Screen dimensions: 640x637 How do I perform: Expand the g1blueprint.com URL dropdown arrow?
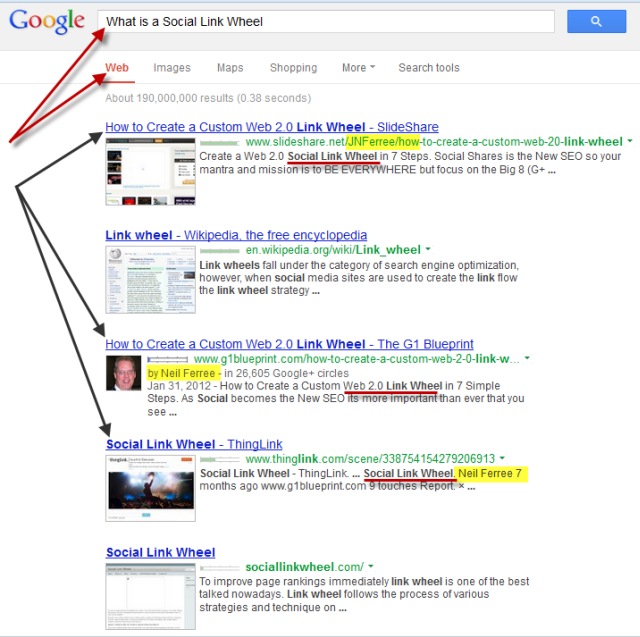[x=527, y=358]
